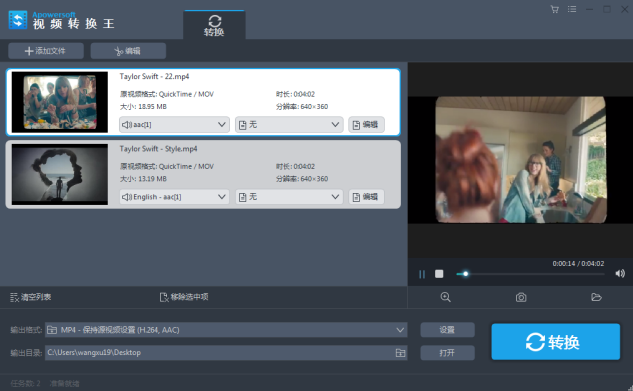Click the browse folder icon in output path

(x=400, y=353)
